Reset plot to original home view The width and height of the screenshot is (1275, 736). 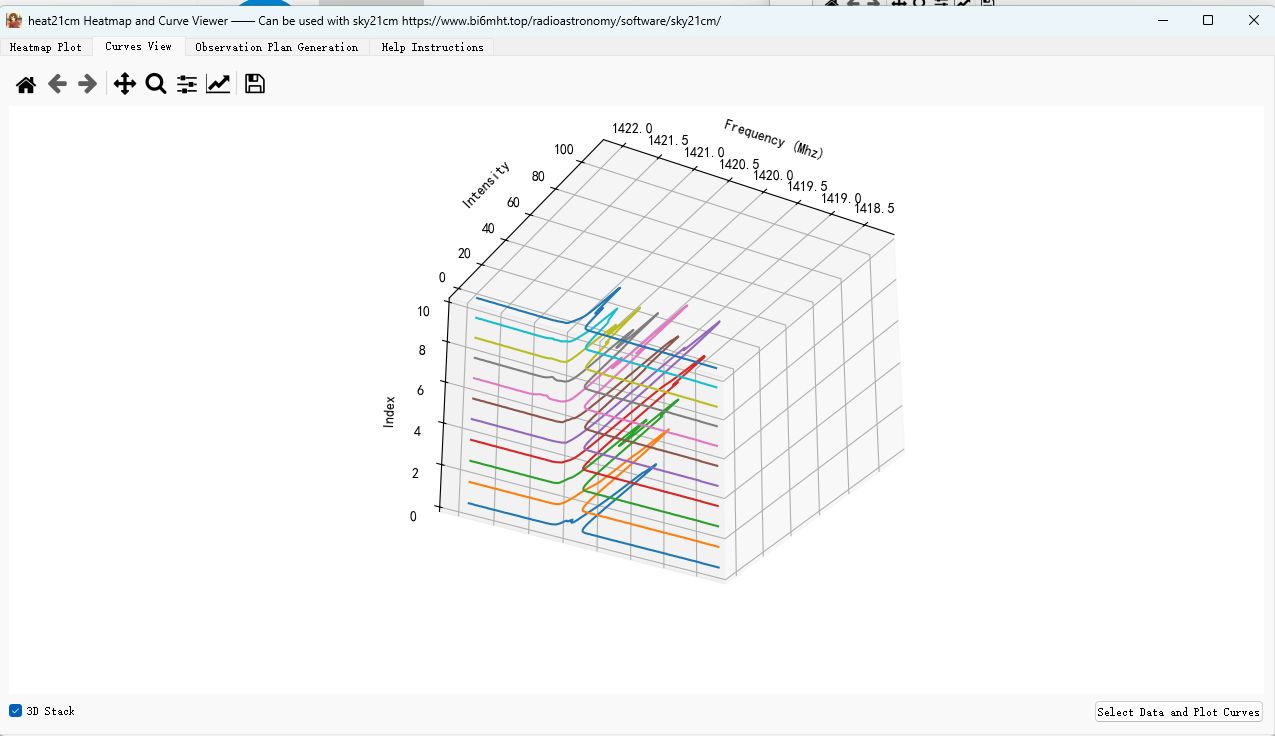tap(26, 85)
